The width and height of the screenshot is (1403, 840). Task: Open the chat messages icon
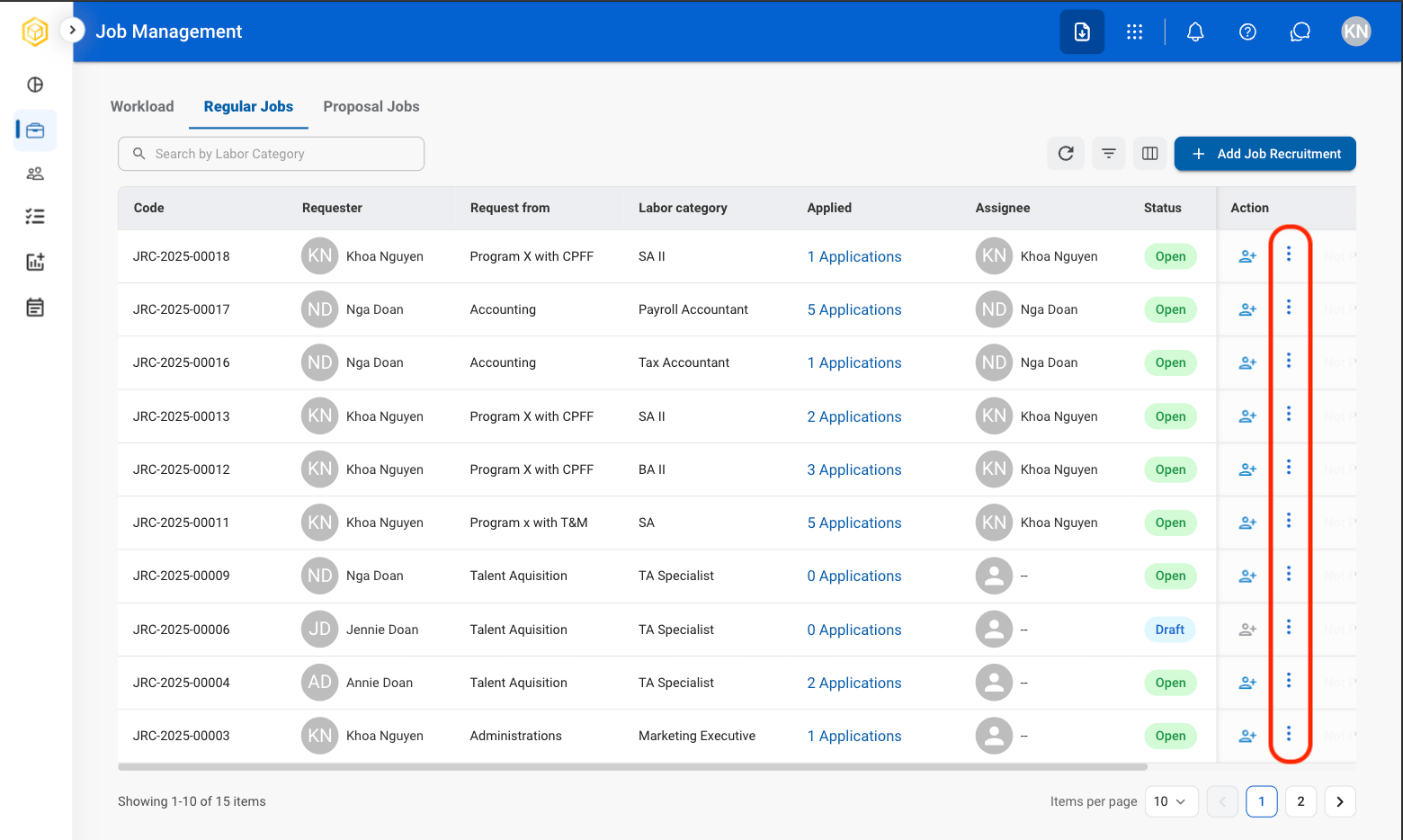pos(1300,32)
